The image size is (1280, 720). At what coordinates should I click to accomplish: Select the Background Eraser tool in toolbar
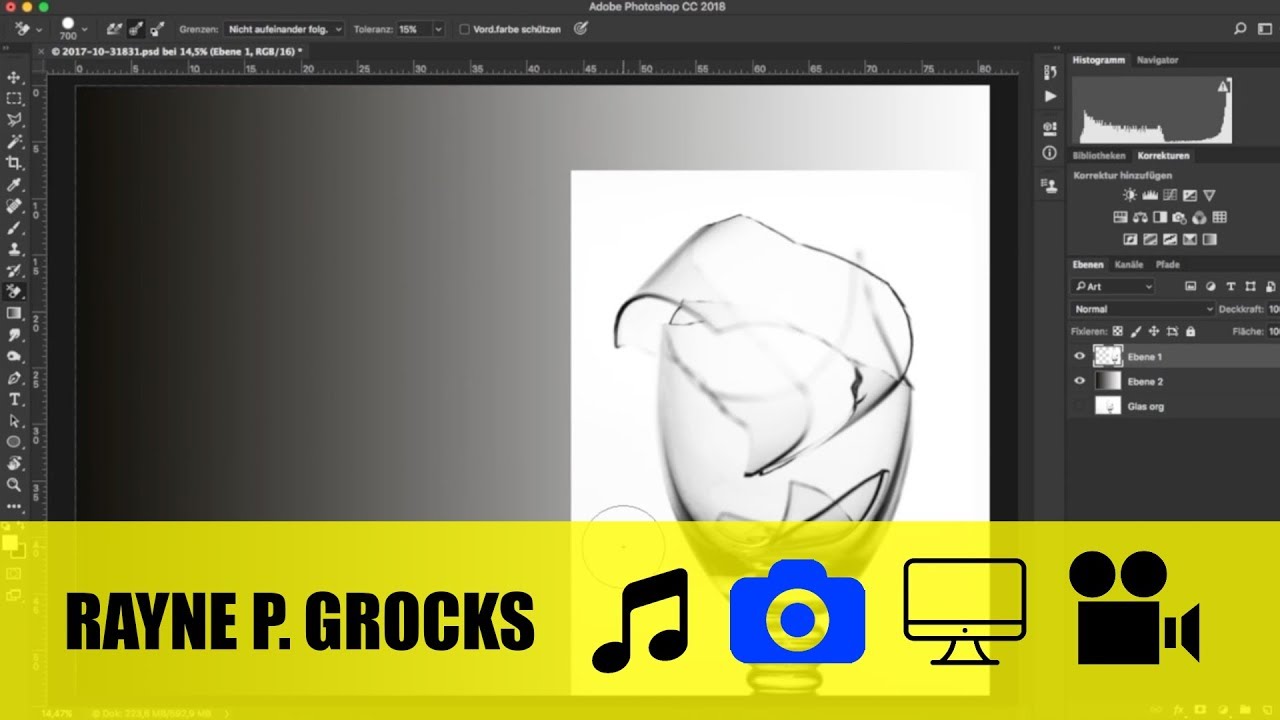[x=14, y=292]
